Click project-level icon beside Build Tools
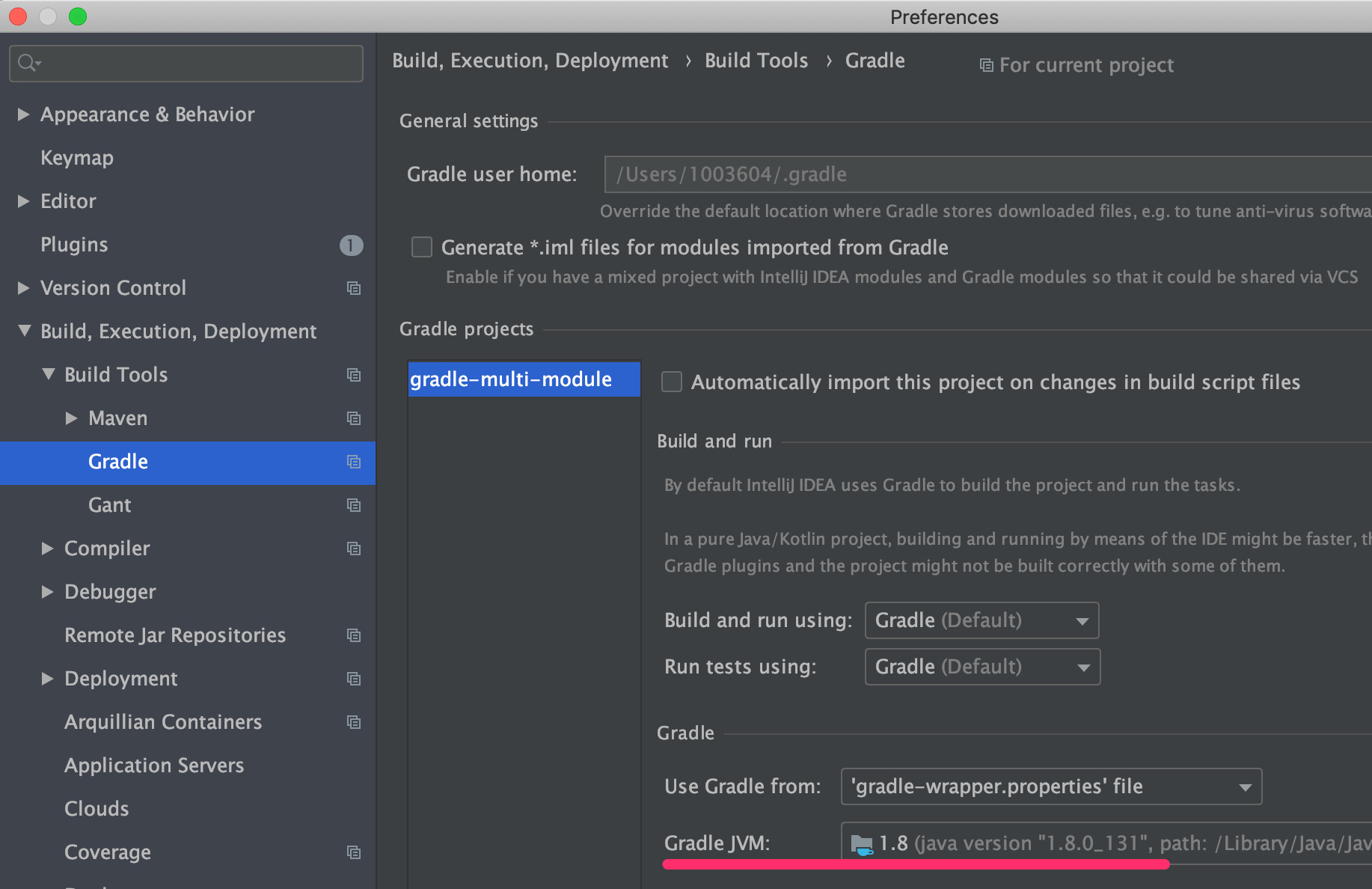 (x=354, y=375)
